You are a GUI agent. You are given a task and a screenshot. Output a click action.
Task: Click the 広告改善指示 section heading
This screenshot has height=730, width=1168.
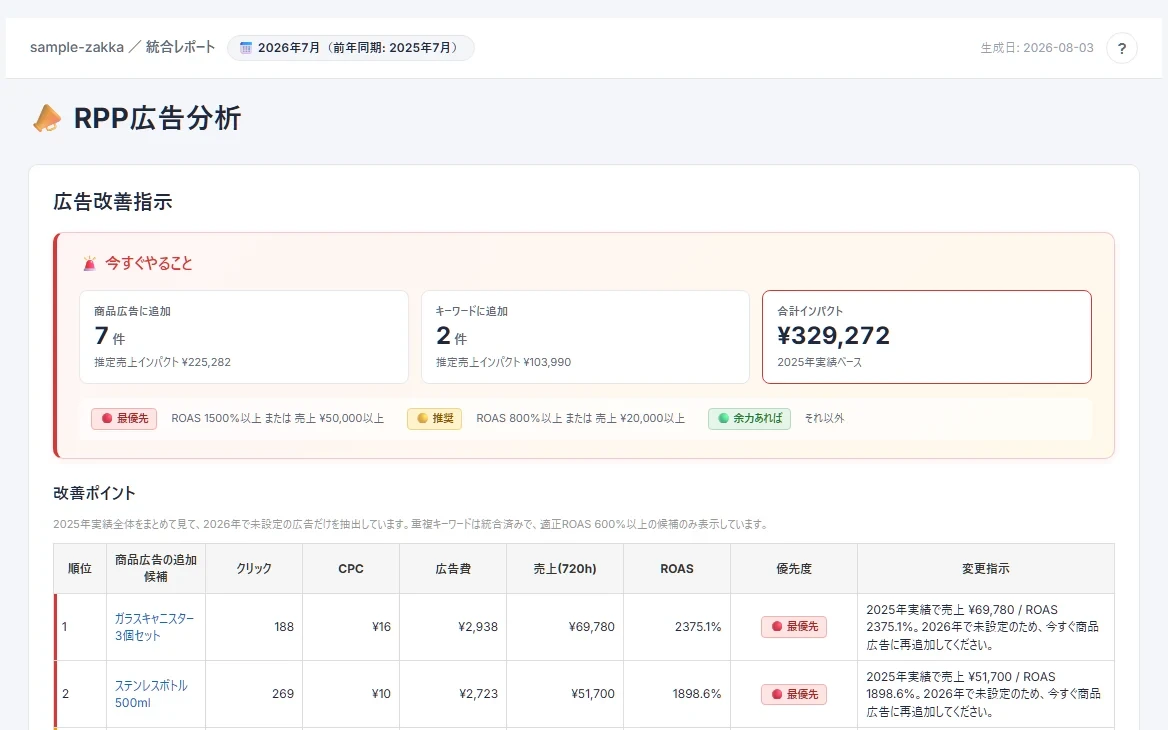tap(112, 202)
